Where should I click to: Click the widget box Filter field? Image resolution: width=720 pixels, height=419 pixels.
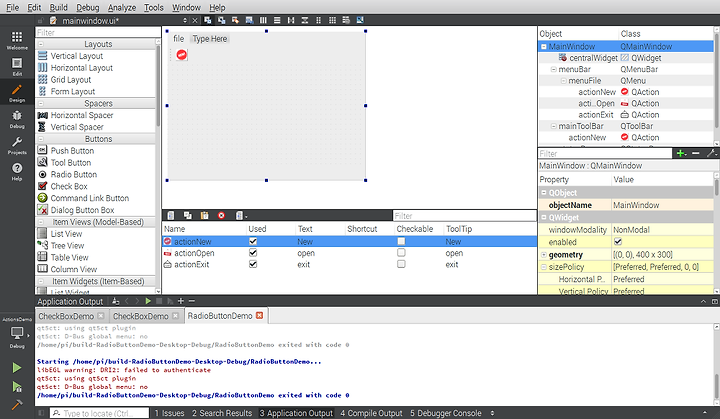pyautogui.click(x=98, y=33)
